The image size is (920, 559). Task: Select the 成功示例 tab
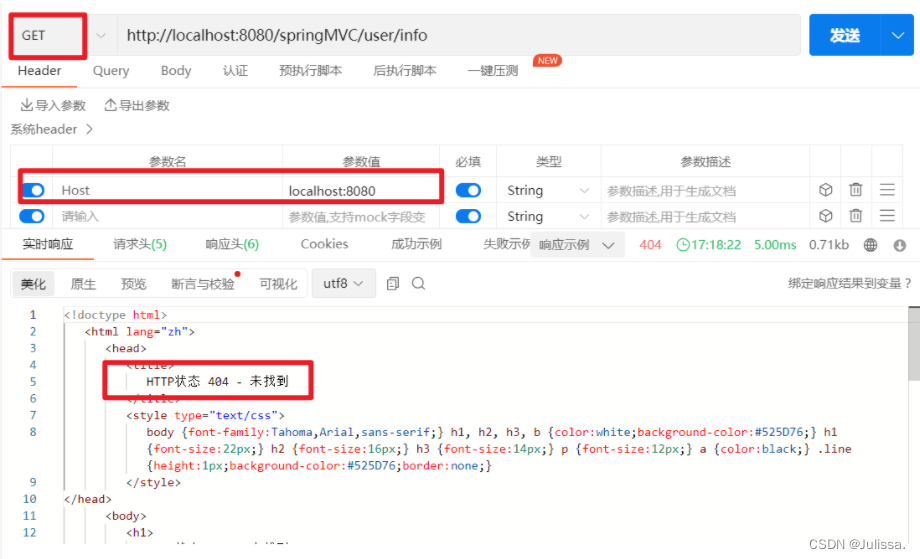416,244
